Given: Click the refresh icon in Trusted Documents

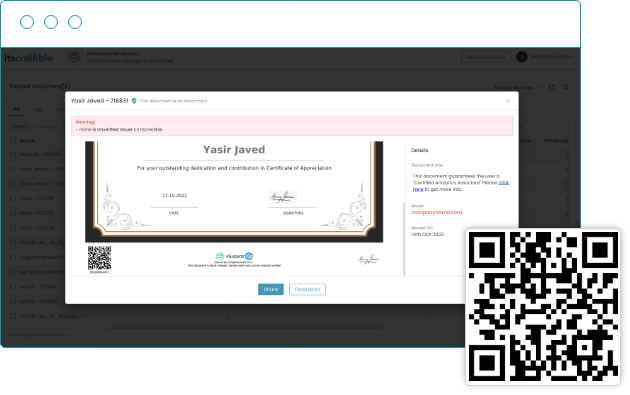Looking at the screenshot, I should tap(551, 87).
